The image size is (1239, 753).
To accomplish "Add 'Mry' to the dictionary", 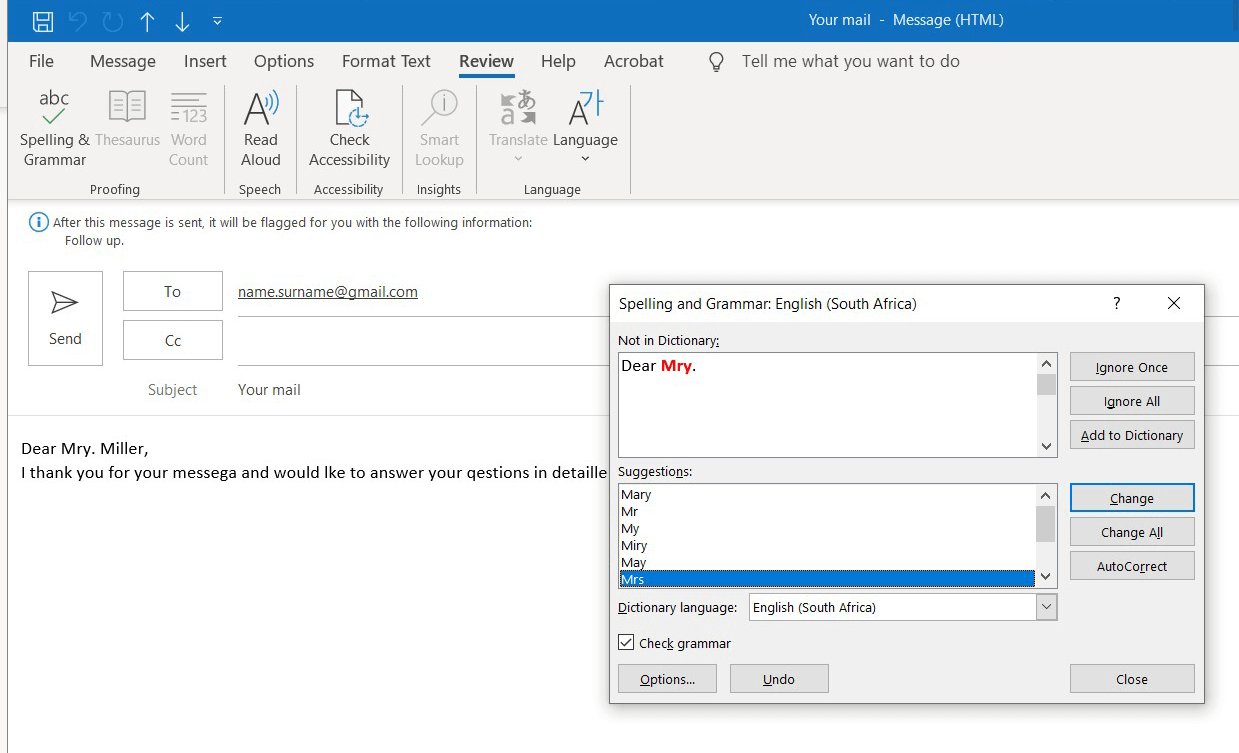I will (x=1131, y=435).
